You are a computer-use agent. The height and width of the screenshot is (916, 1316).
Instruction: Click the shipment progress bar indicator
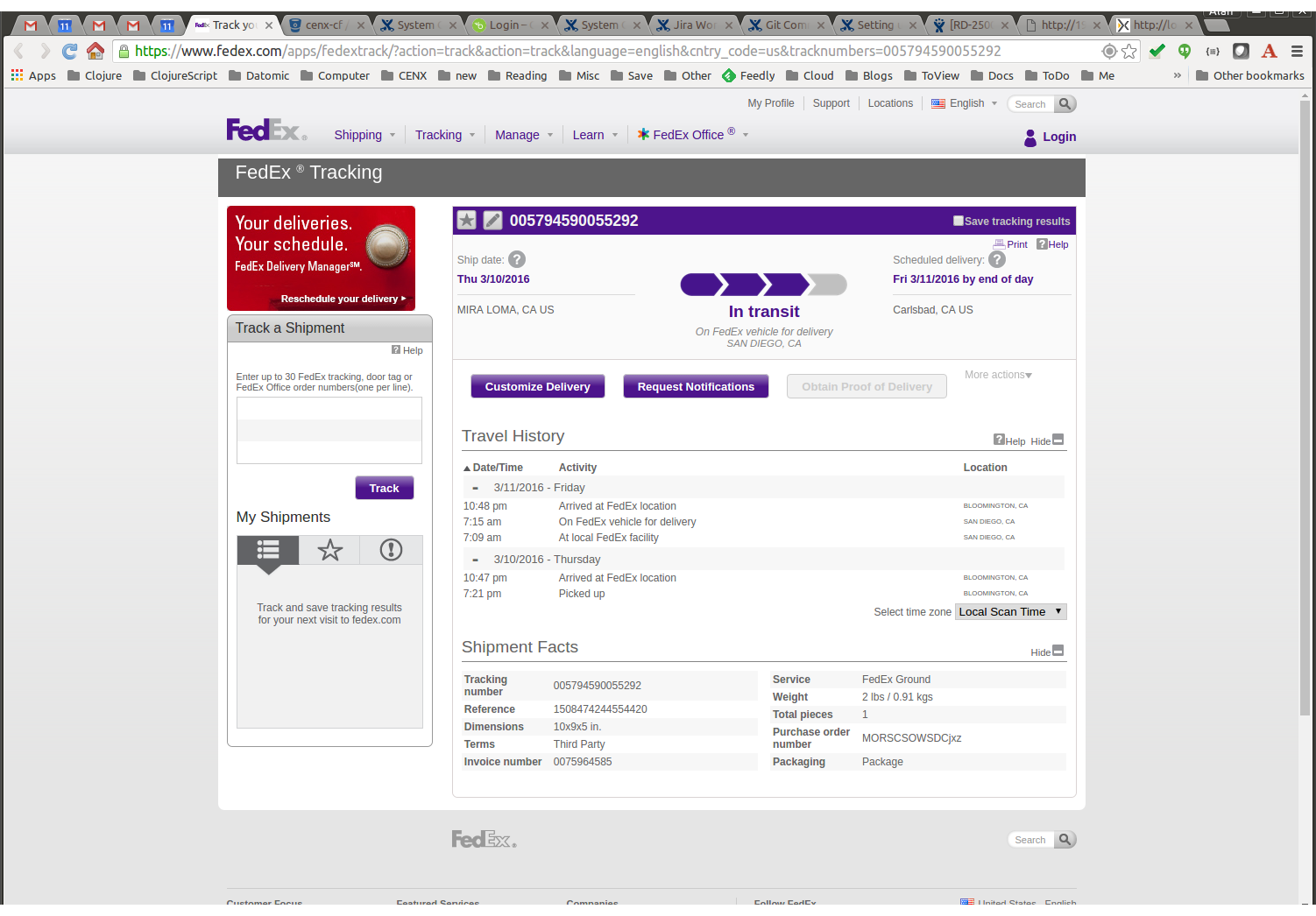coord(764,285)
